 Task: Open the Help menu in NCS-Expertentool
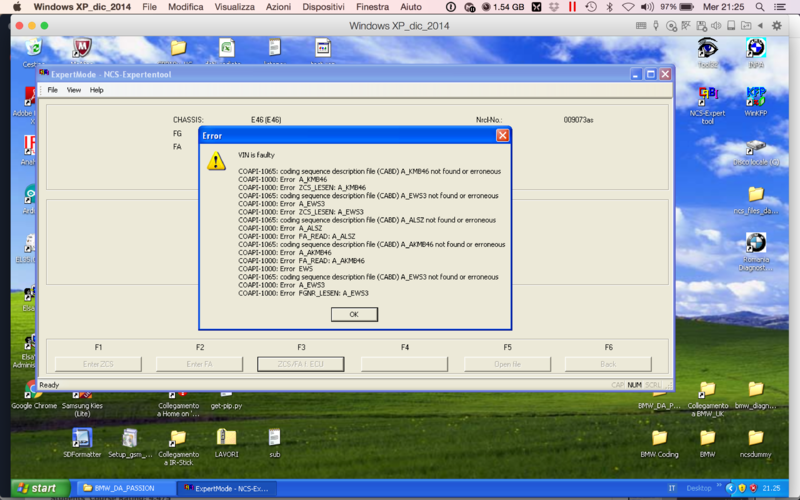[96, 90]
